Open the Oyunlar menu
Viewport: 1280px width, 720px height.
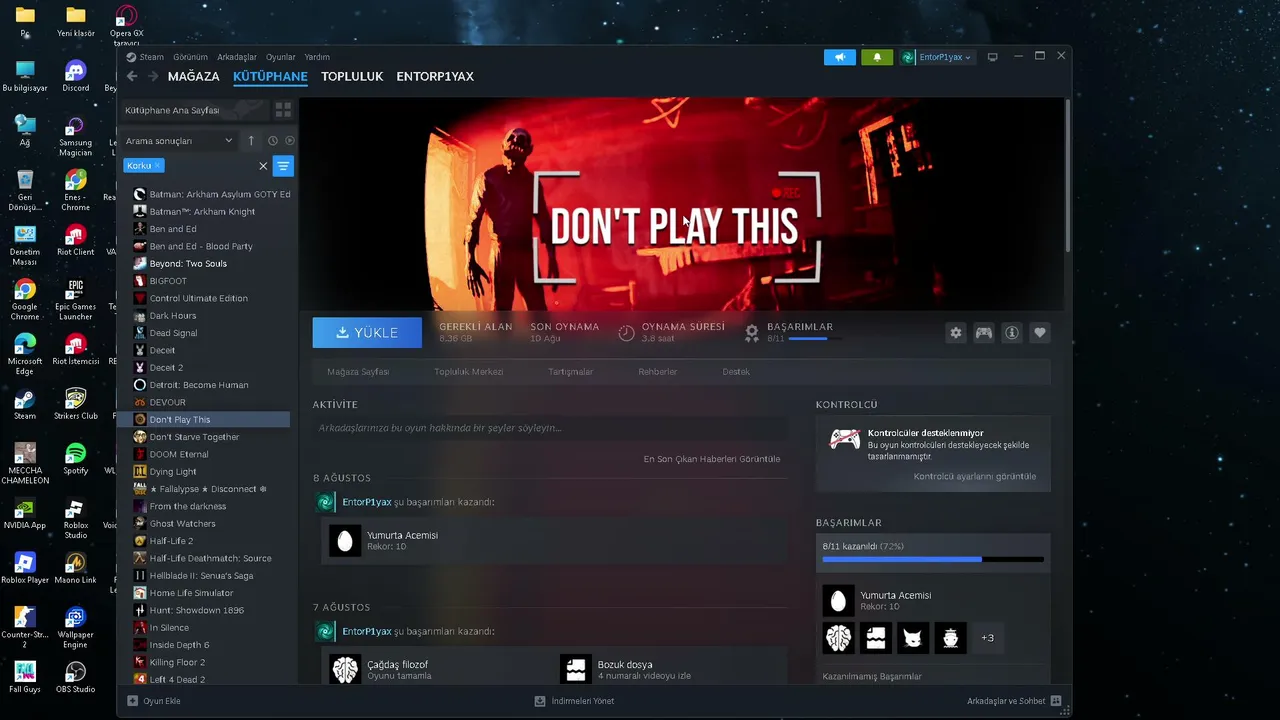281,57
